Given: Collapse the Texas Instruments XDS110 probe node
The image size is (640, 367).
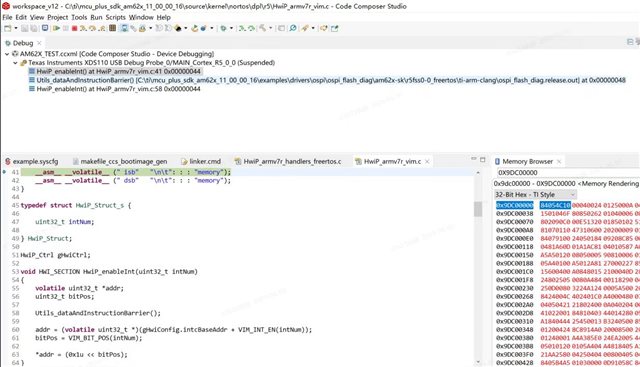Looking at the screenshot, I should point(15,63).
